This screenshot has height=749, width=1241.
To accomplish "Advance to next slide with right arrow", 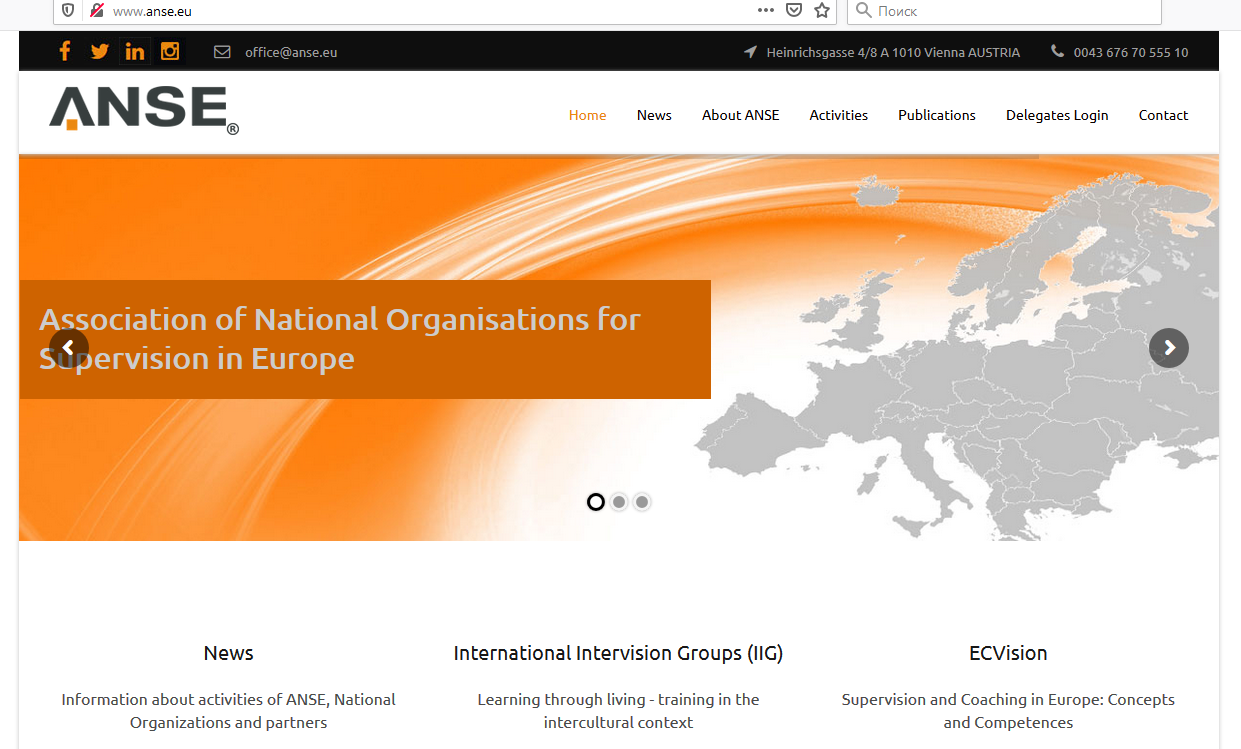I will tap(1168, 348).
